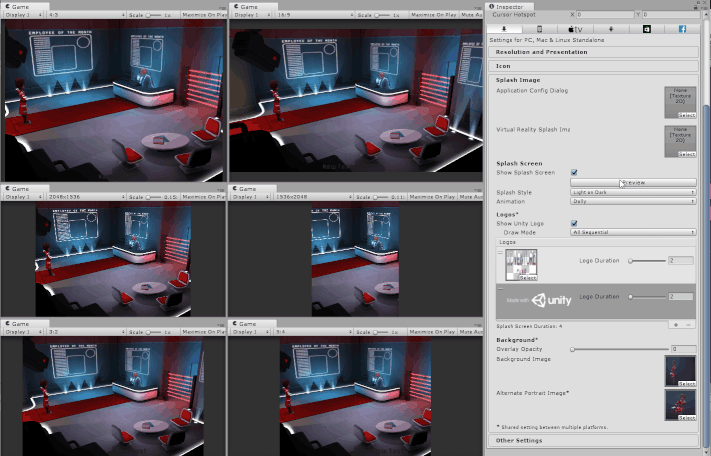
Task: Switch to the Android platform tab
Action: [611, 29]
